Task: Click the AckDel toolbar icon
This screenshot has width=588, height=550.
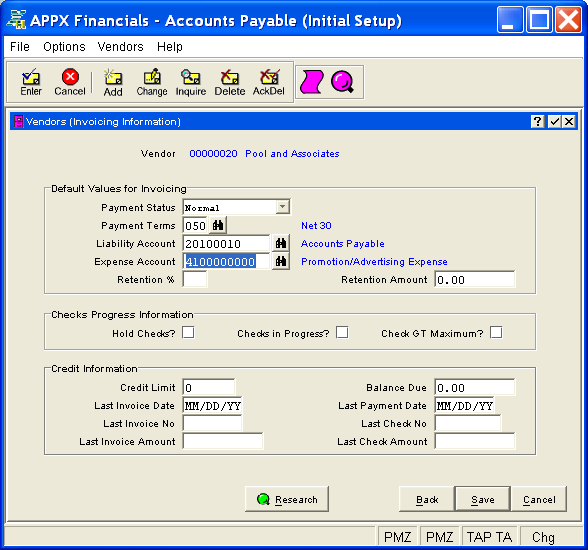Action: (268, 82)
